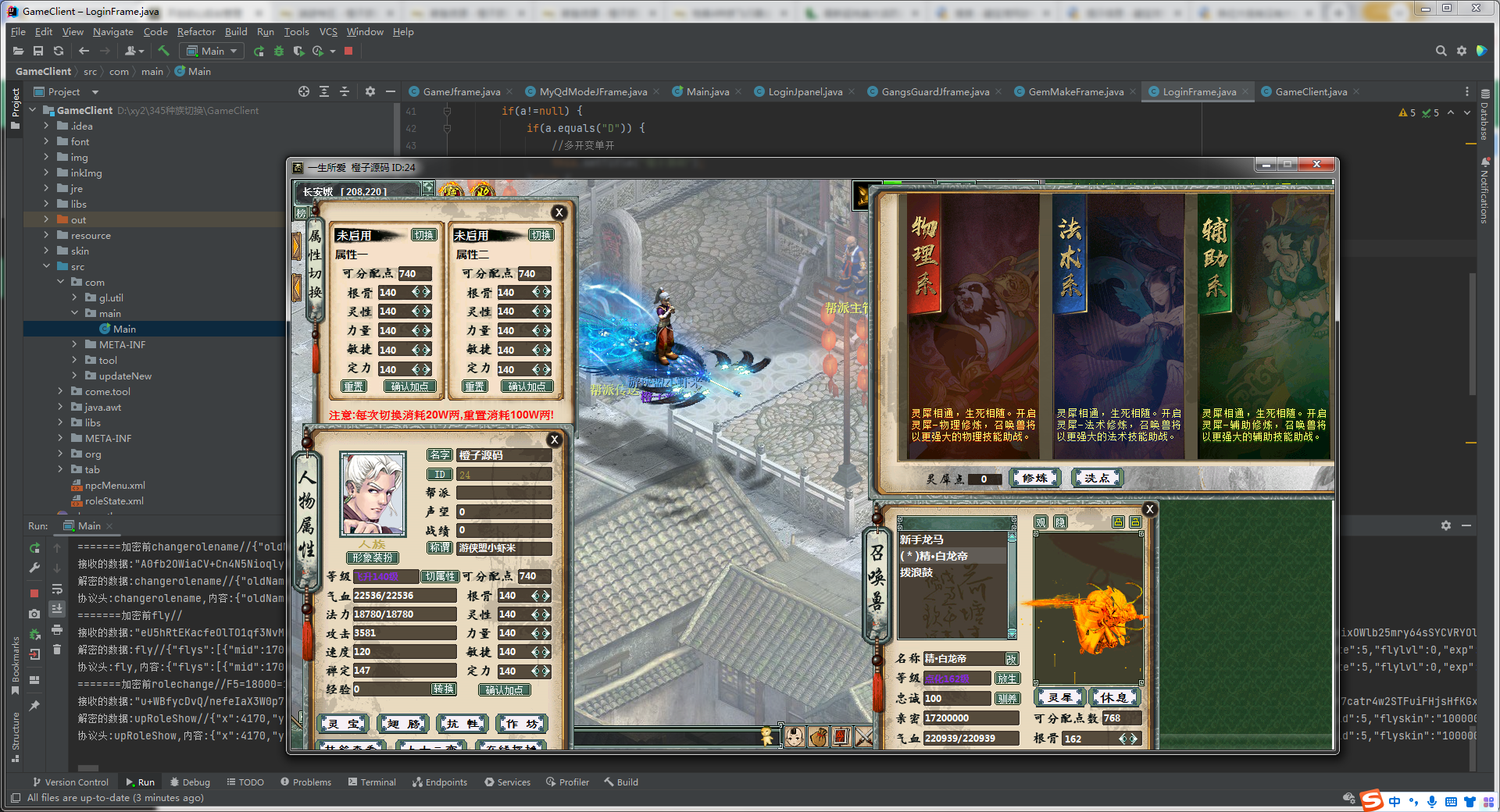Click the Build Project hammer icon
Screen dimensions: 1500x812
pyautogui.click(x=163, y=51)
